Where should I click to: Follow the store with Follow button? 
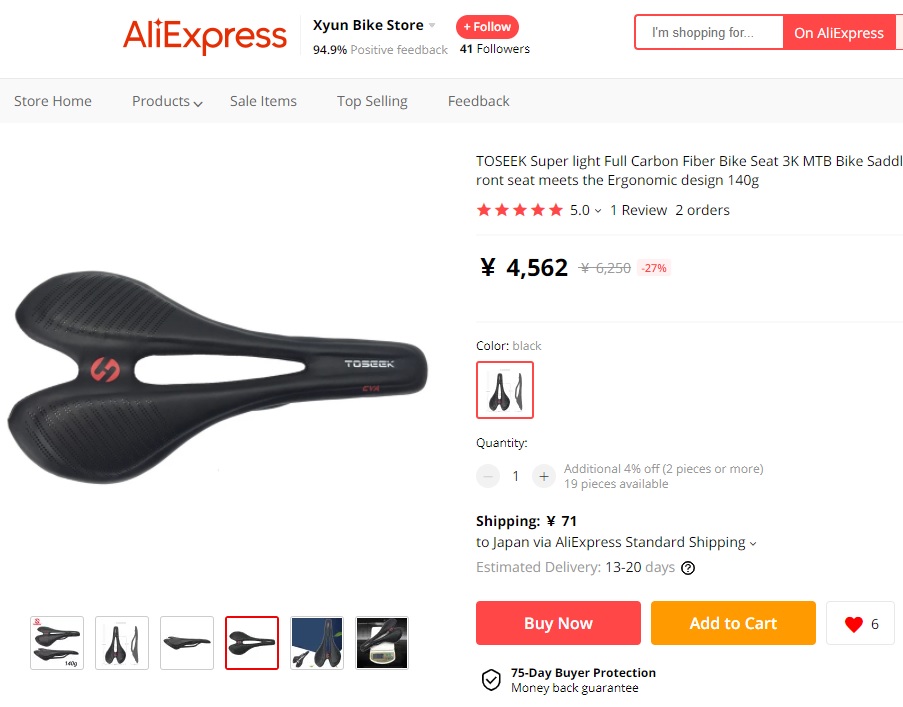pyautogui.click(x=487, y=26)
